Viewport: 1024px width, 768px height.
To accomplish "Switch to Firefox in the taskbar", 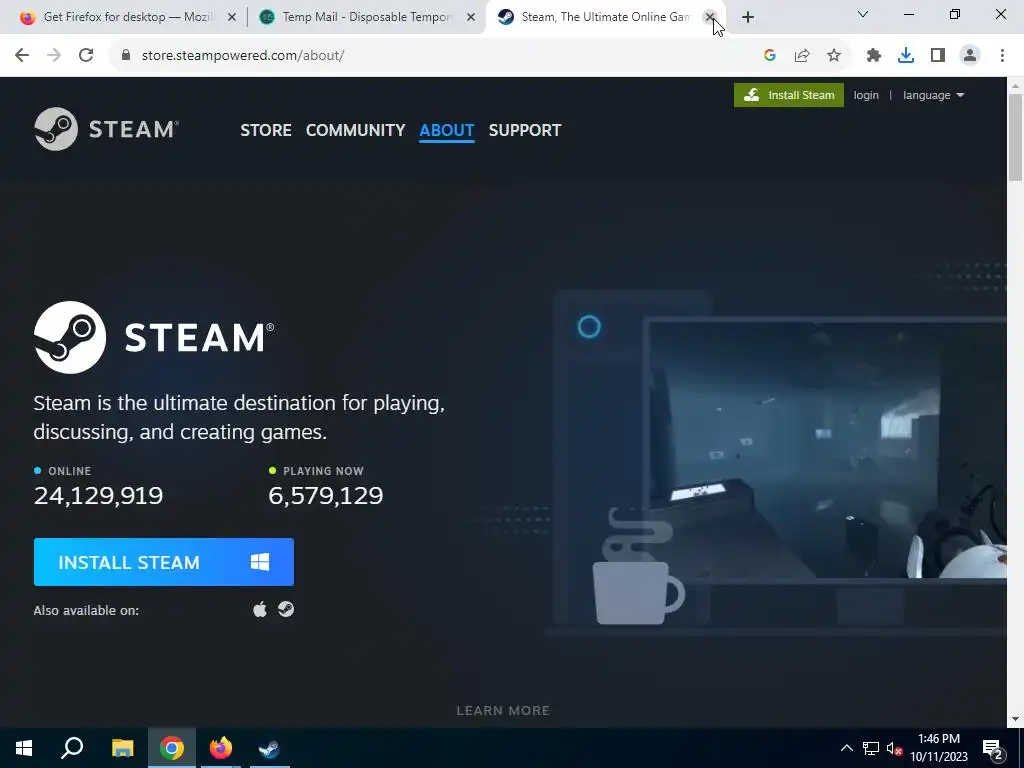I will click(x=221, y=748).
